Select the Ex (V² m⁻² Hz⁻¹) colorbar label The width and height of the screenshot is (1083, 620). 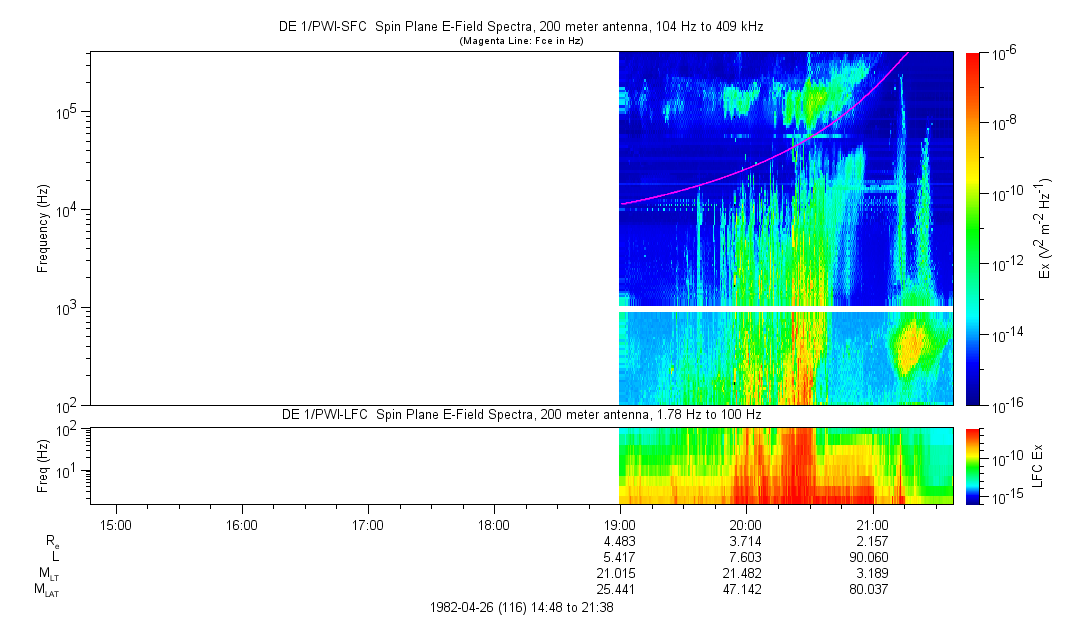tap(1045, 228)
